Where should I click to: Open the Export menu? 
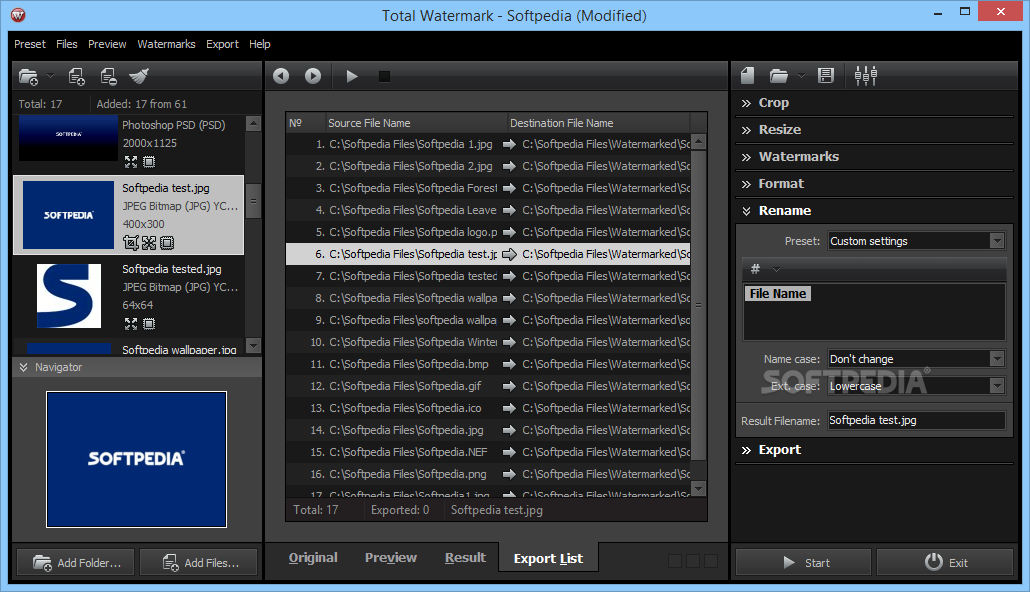[222, 44]
